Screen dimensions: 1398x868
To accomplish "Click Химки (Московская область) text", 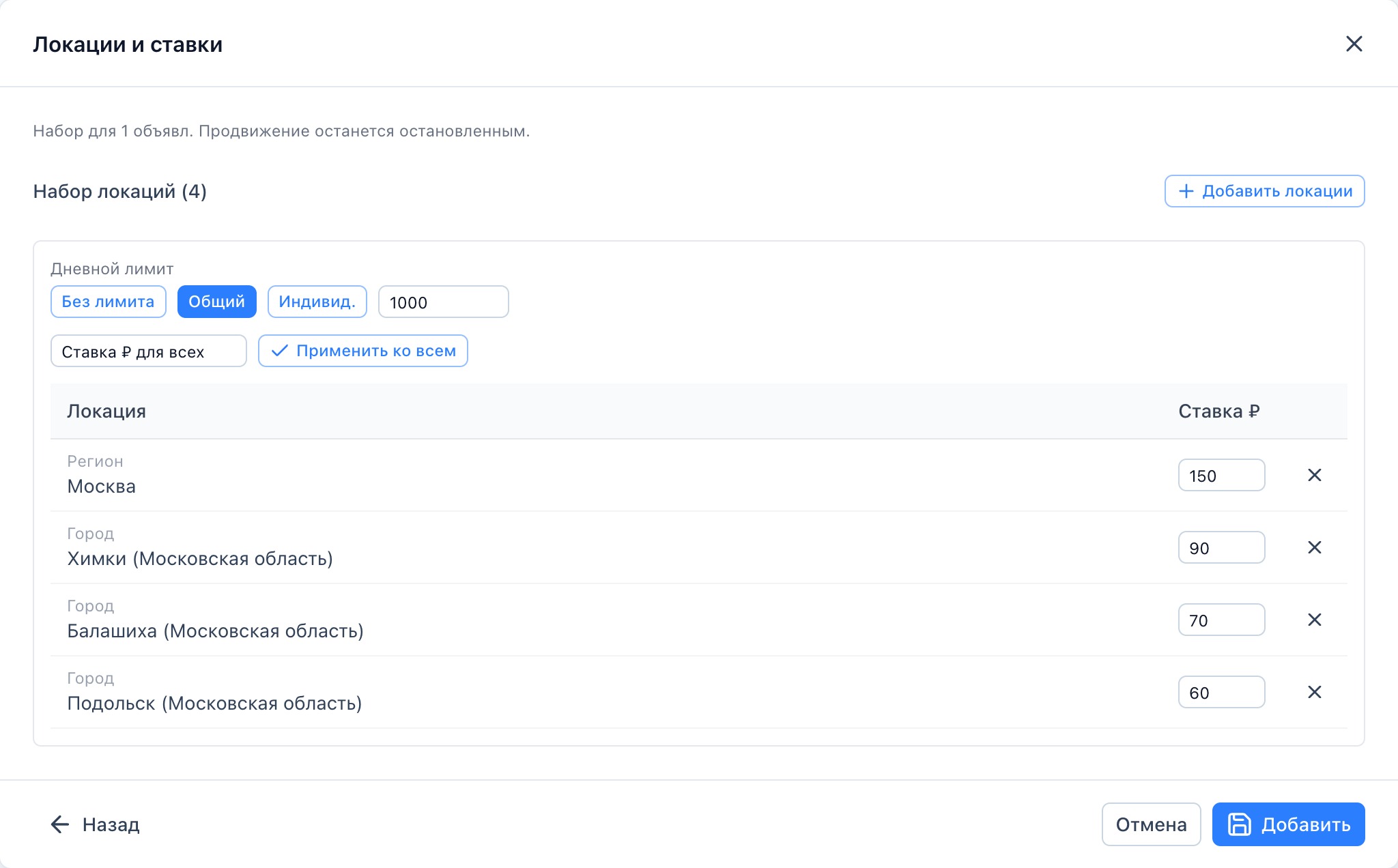I will click(200, 559).
